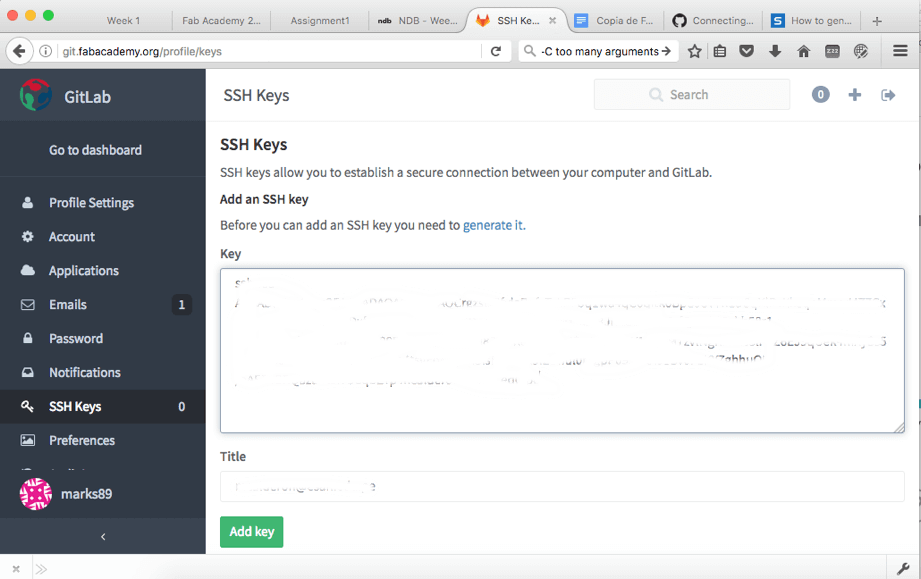Switch to the Copia de F... tab

[616, 21]
